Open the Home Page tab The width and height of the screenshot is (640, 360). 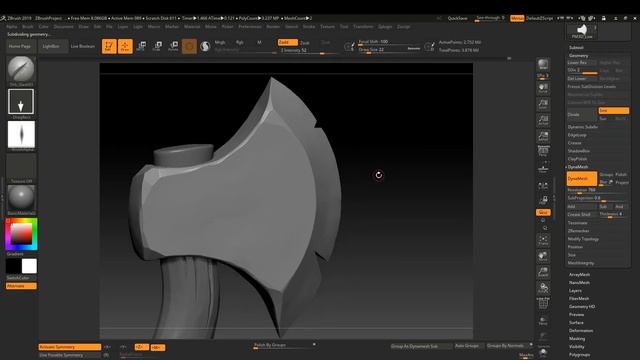point(20,47)
